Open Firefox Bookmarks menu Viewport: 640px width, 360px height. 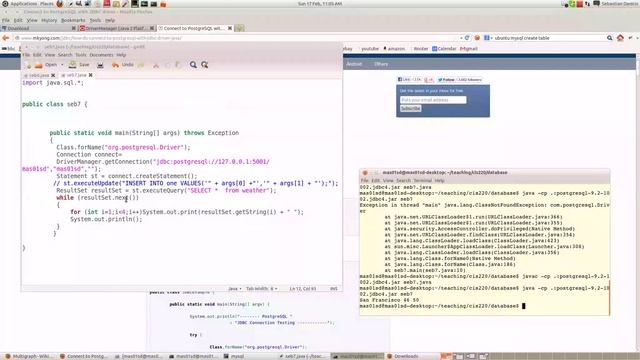(73, 20)
